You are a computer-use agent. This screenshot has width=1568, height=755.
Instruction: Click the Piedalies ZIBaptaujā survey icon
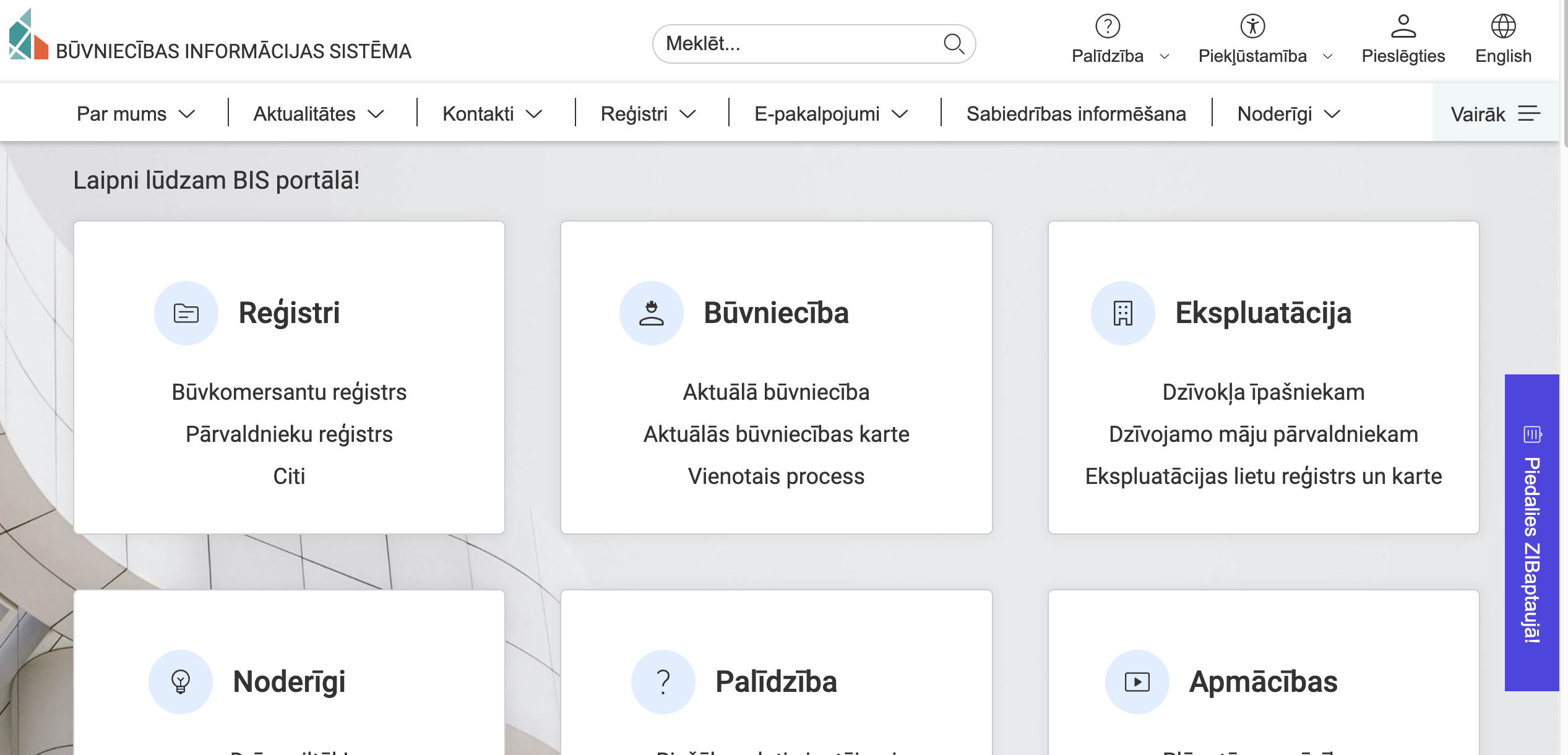tap(1532, 434)
